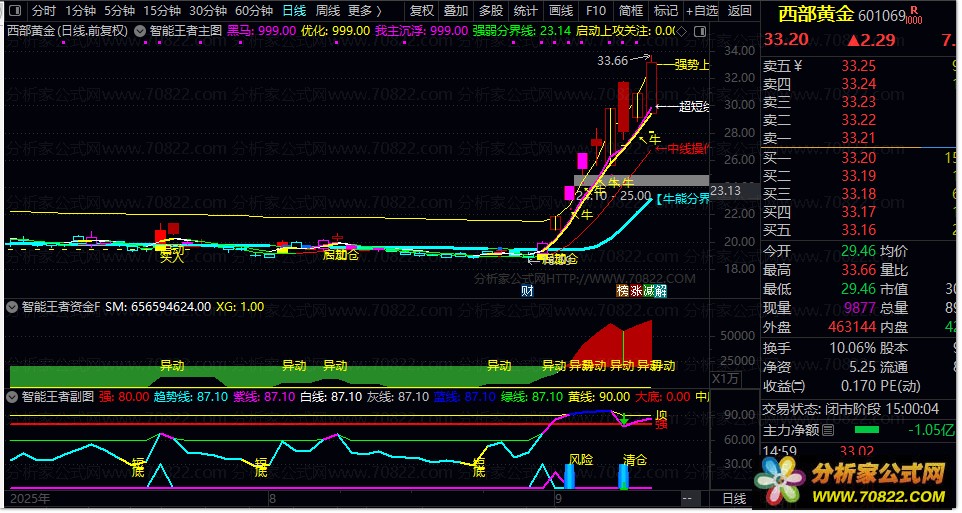Switch to the 5分钟 period
This screenshot has height=513, width=962.
point(119,10)
